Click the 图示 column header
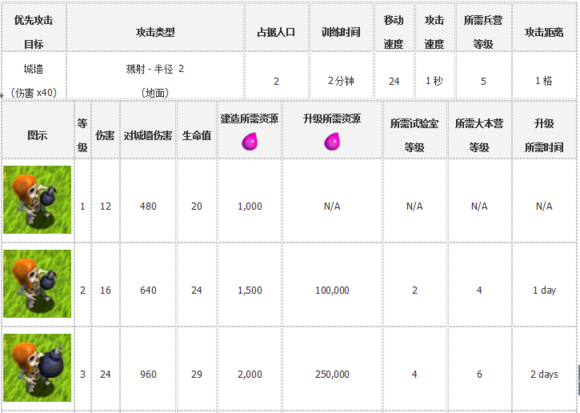 click(37, 135)
